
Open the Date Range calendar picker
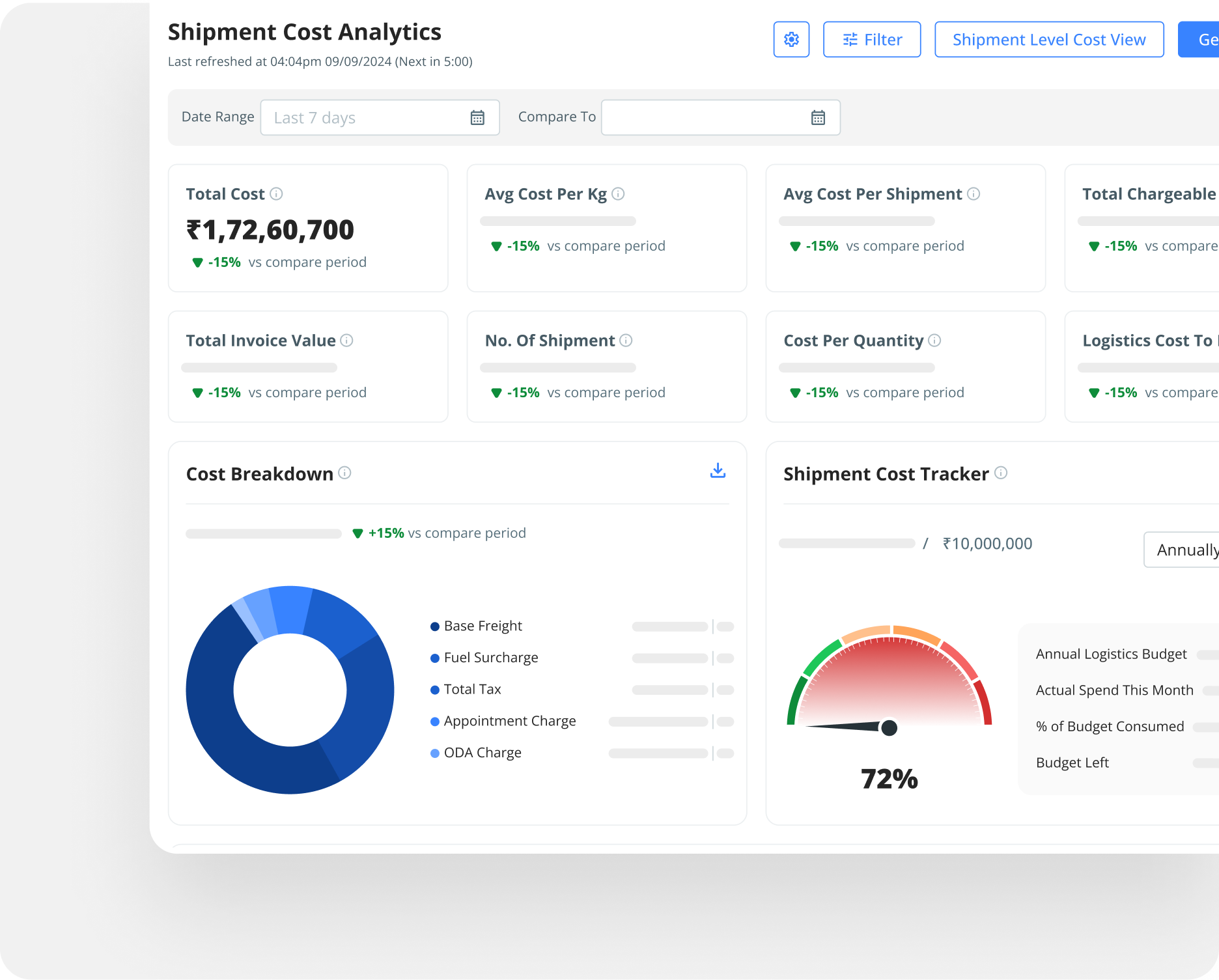(x=477, y=118)
